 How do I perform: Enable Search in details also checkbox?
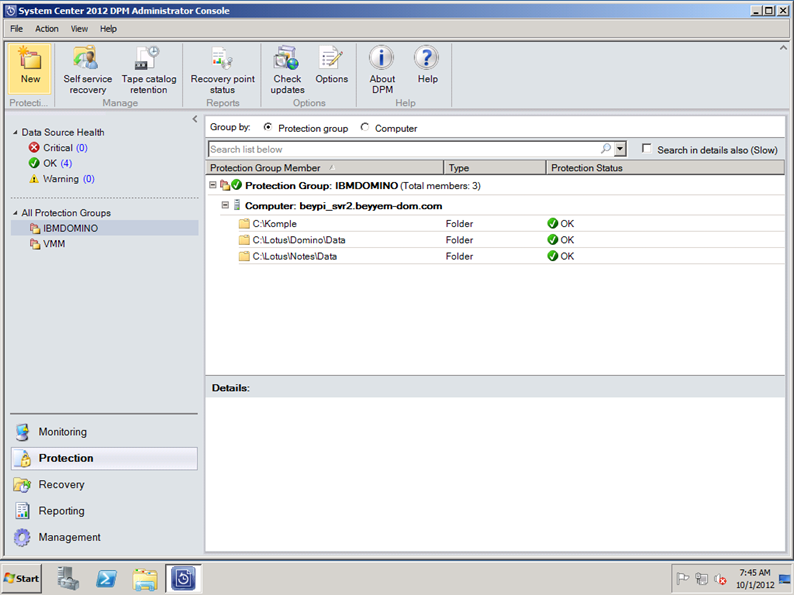647,148
